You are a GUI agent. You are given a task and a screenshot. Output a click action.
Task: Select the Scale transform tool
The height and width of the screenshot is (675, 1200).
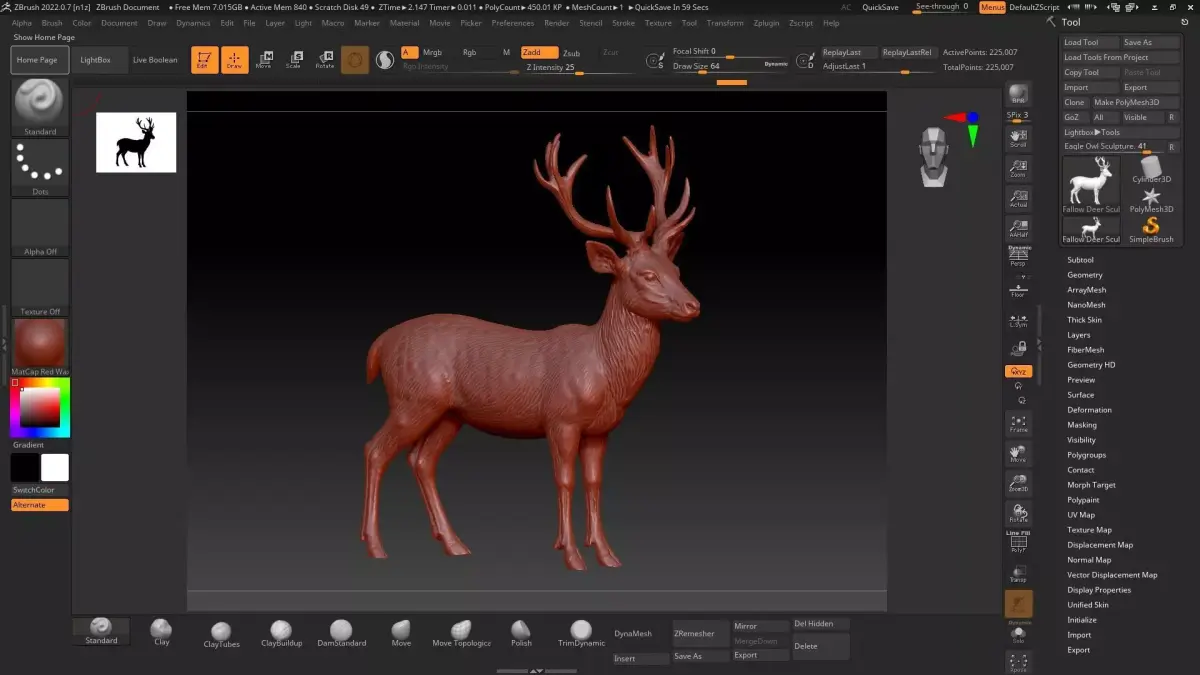(x=293, y=60)
